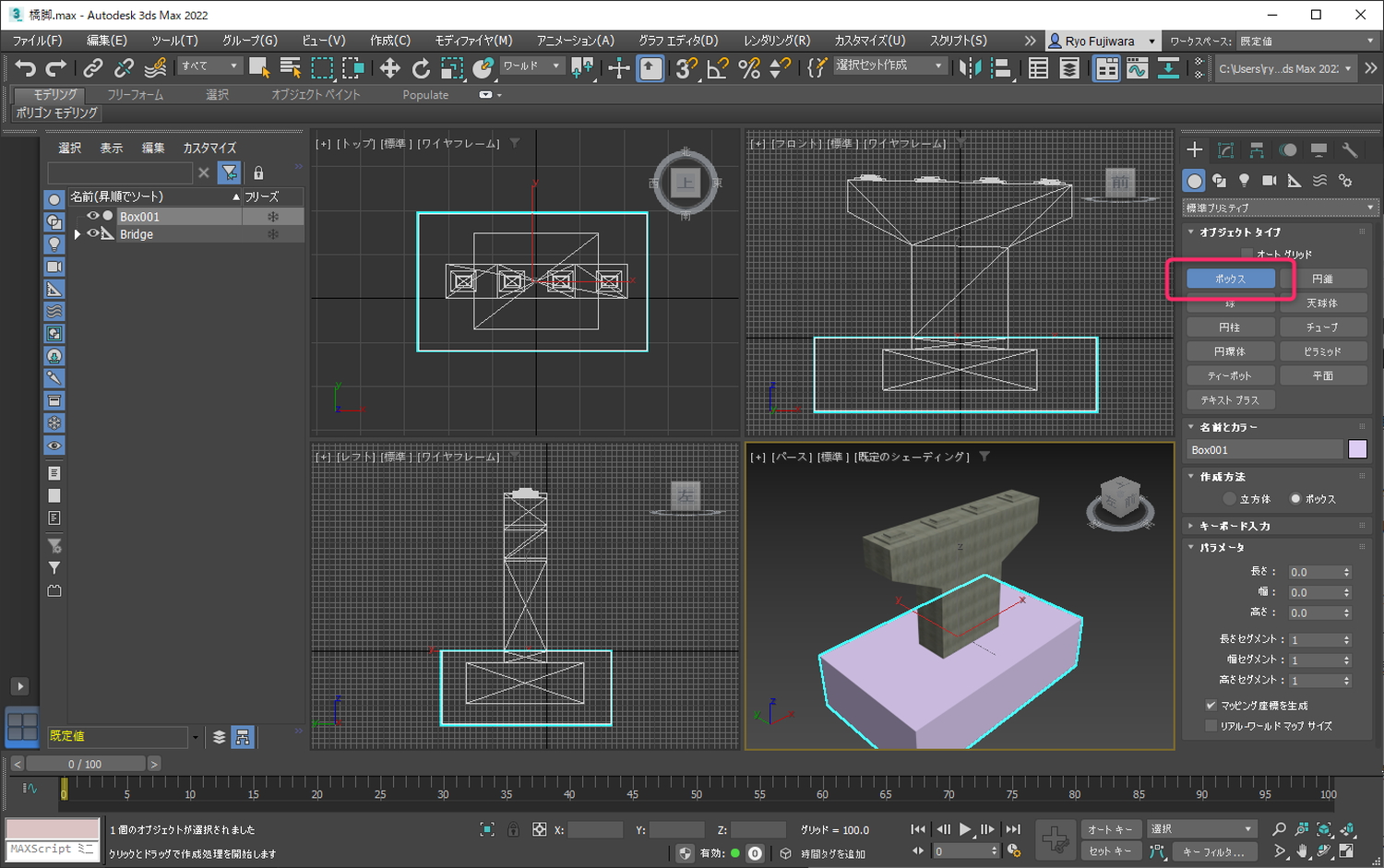Expand the Bridge tree item
Image resolution: width=1384 pixels, height=868 pixels.
[78, 234]
